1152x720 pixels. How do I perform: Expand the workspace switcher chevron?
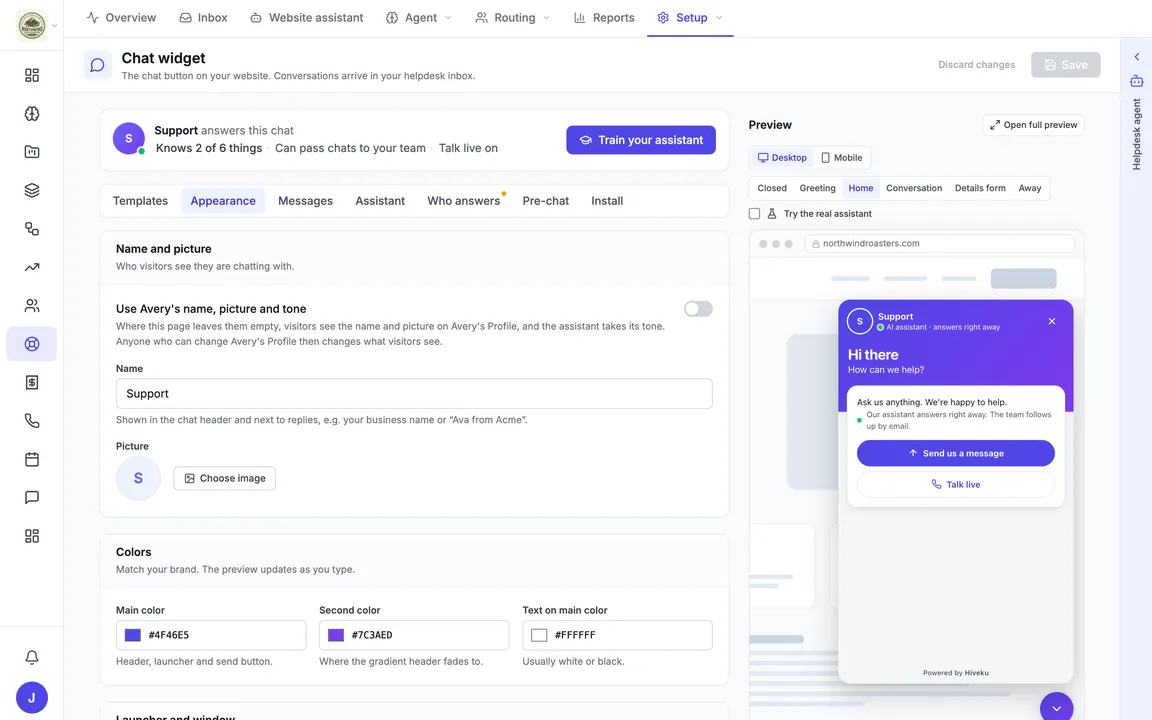(54, 26)
